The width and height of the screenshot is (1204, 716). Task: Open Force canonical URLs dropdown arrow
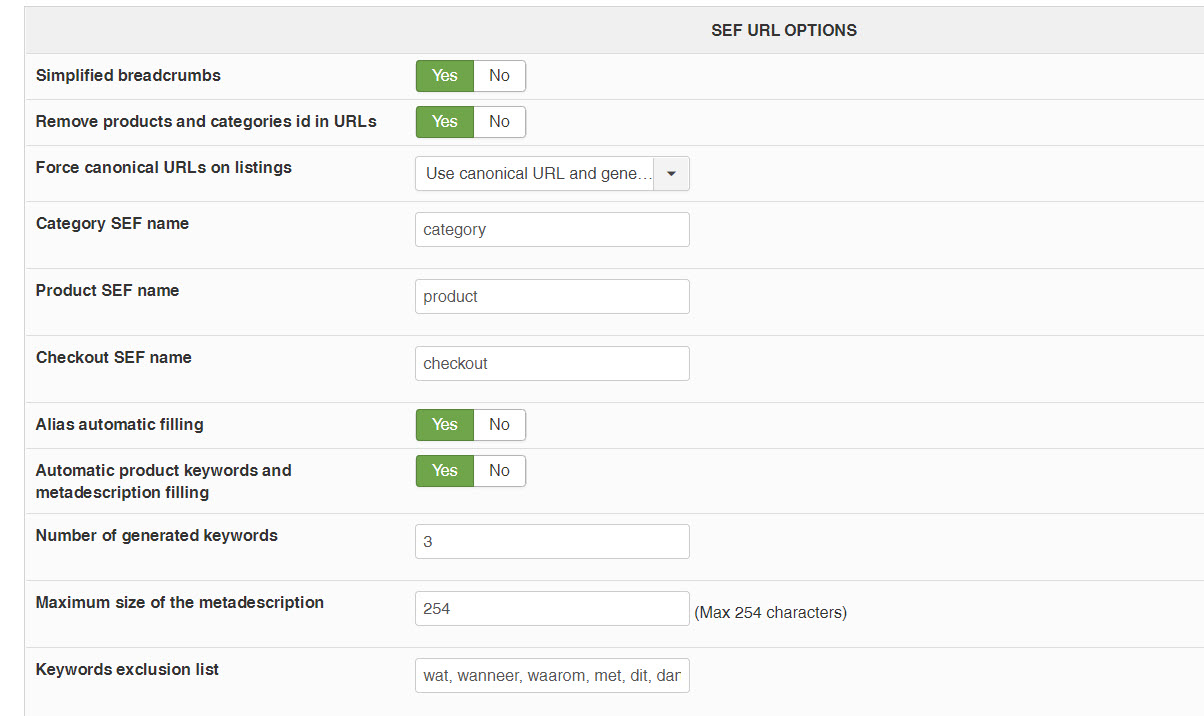pyautogui.click(x=671, y=173)
